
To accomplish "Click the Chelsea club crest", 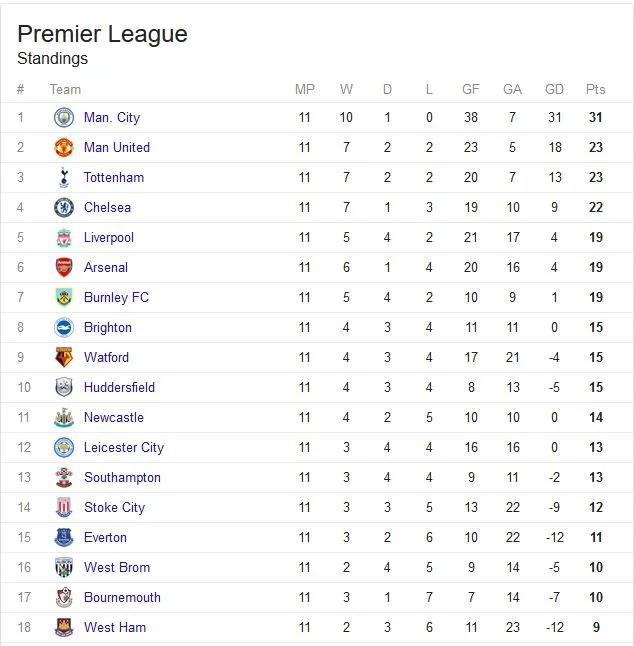I will 64,208.
